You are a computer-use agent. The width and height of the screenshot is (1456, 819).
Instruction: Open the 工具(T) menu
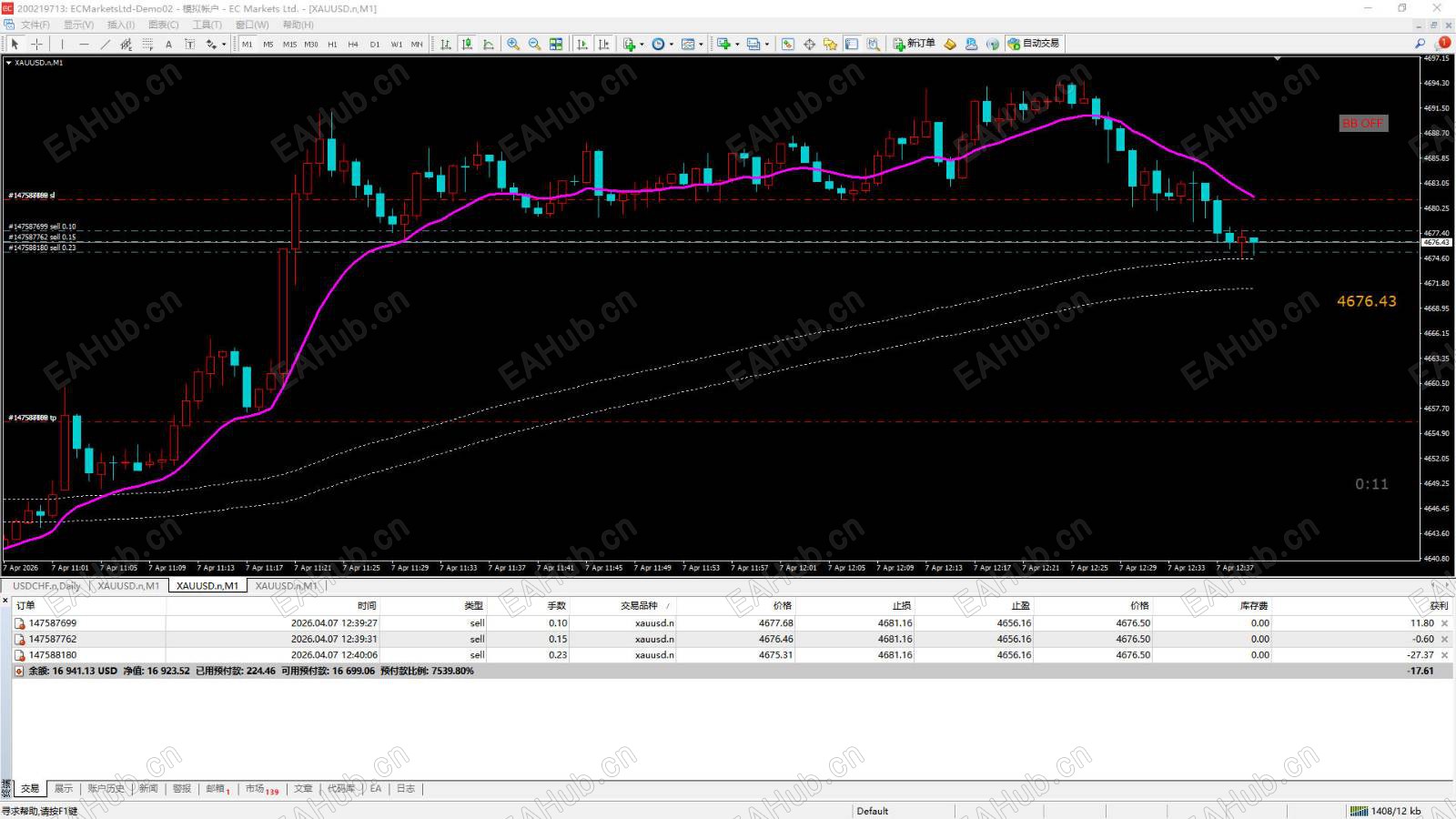[x=207, y=25]
